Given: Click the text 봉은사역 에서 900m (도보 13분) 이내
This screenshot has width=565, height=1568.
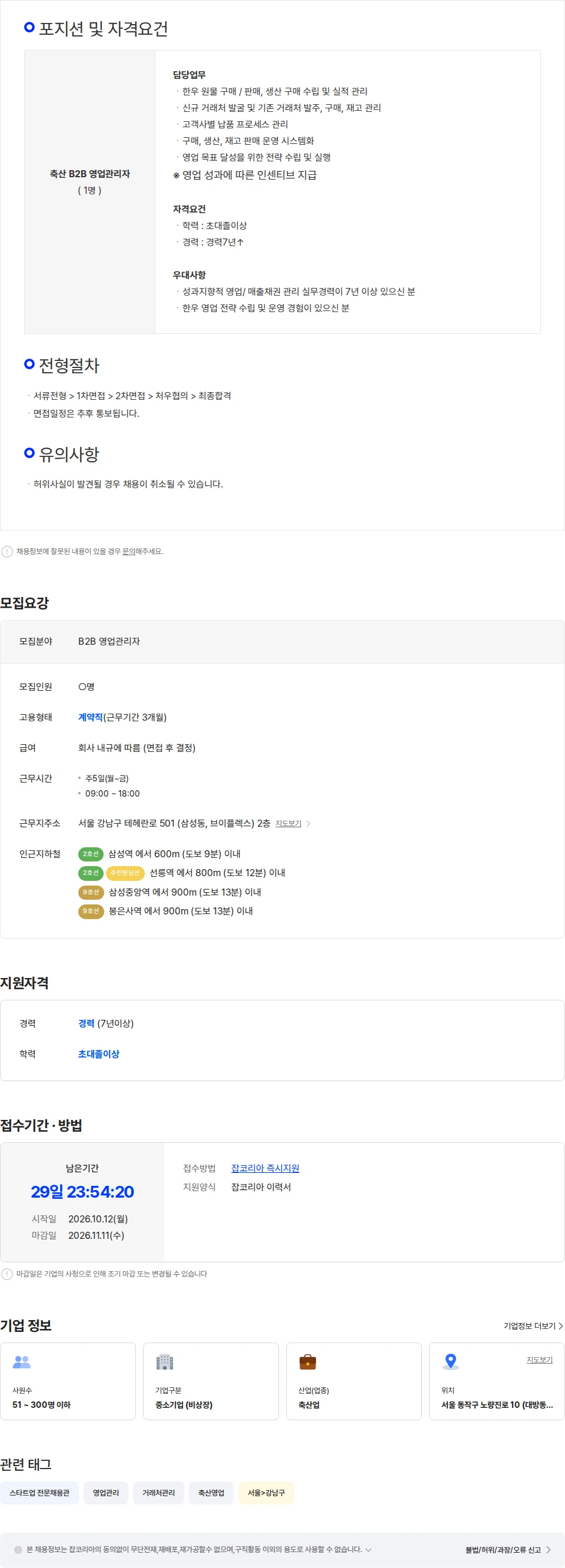Looking at the screenshot, I should tap(181, 911).
